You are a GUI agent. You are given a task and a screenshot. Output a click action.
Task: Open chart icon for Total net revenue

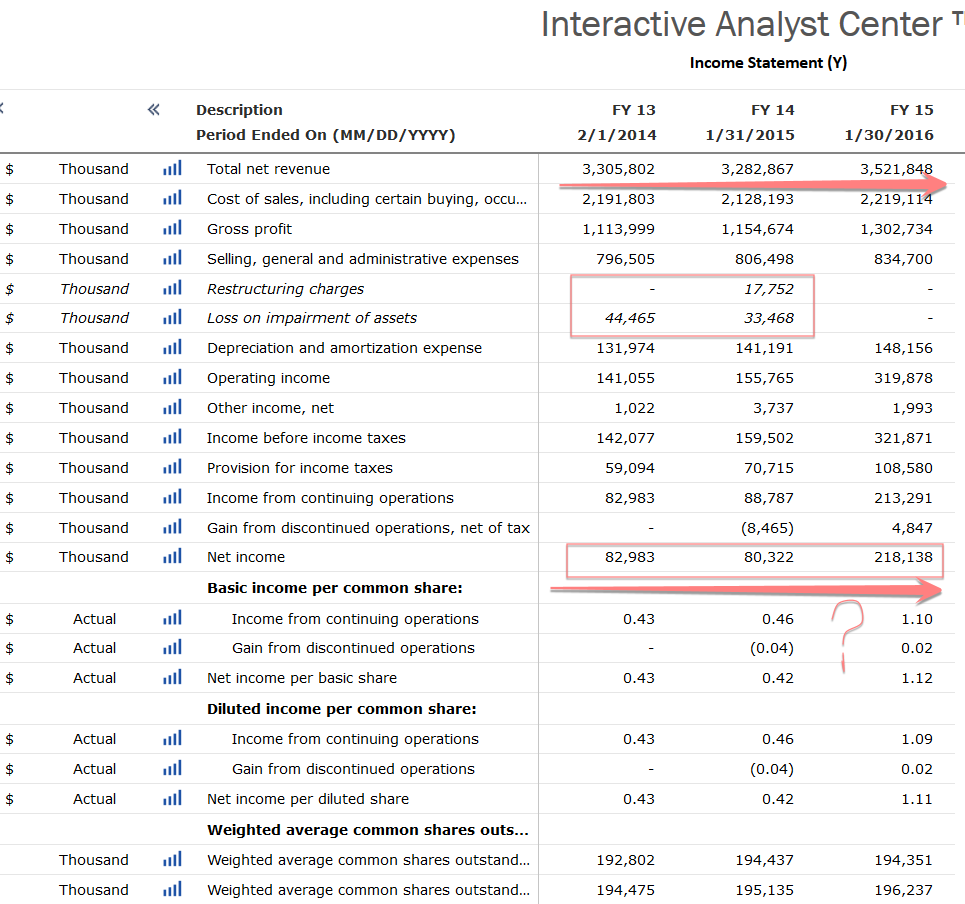click(172, 169)
